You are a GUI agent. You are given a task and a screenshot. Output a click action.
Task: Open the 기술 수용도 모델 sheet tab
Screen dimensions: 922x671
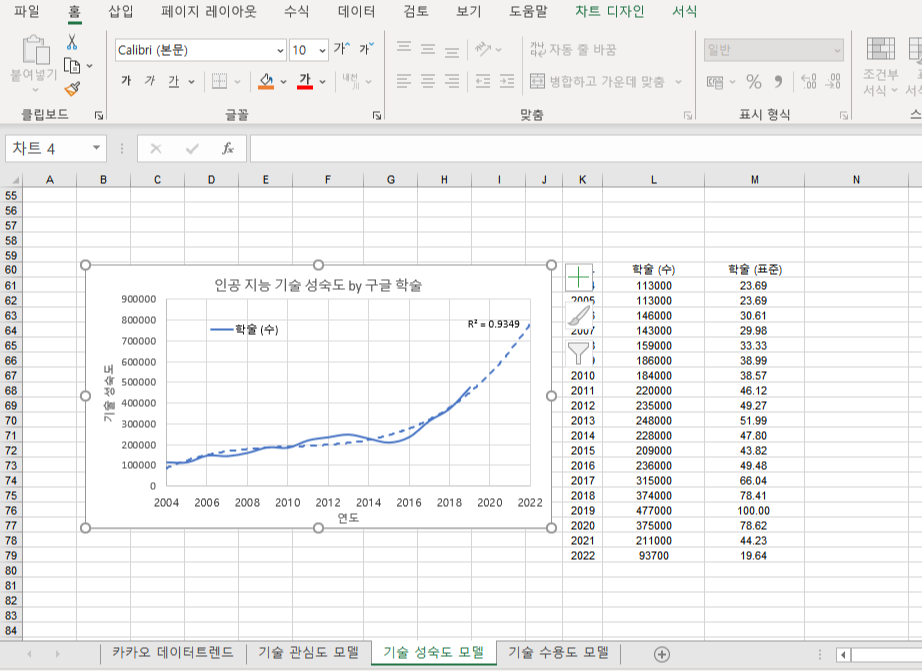click(x=558, y=653)
